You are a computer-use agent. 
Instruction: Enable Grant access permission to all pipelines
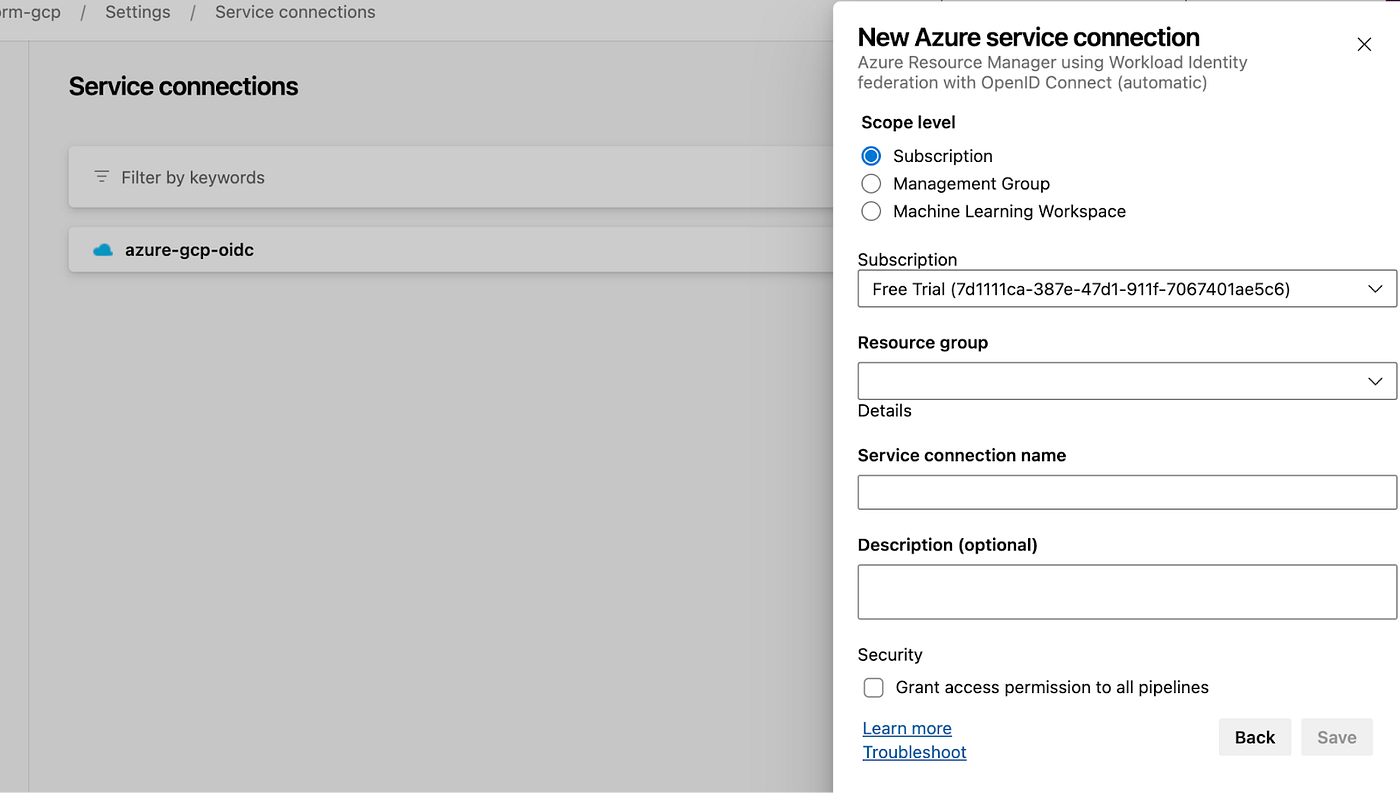click(874, 688)
